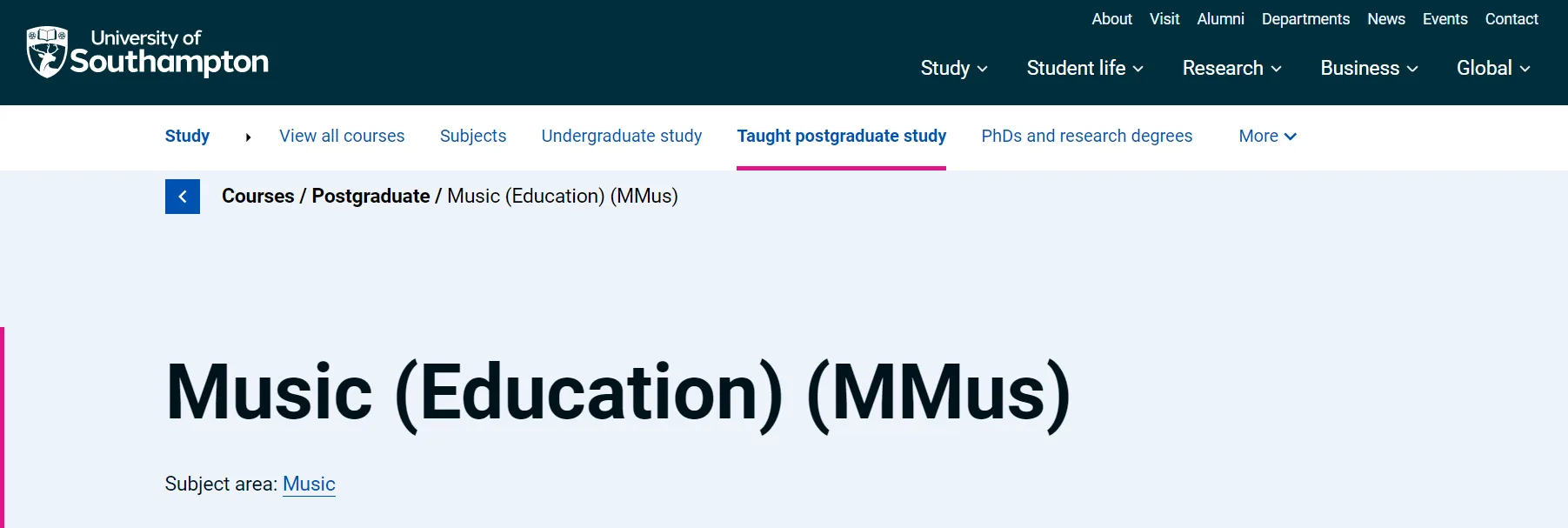This screenshot has width=1568, height=528.
Task: Go to the Courses breadcrumb
Action: pos(257,197)
